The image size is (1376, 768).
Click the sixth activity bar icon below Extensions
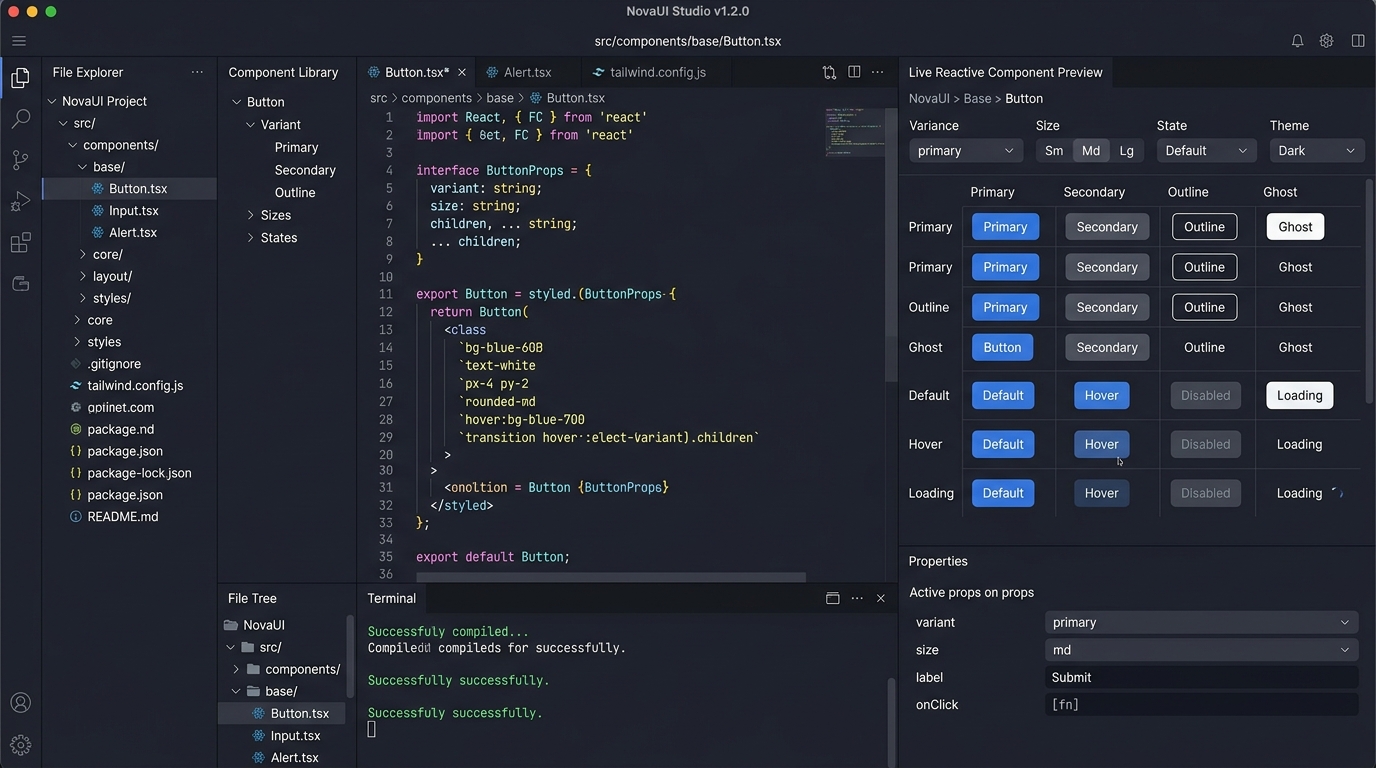coord(20,284)
